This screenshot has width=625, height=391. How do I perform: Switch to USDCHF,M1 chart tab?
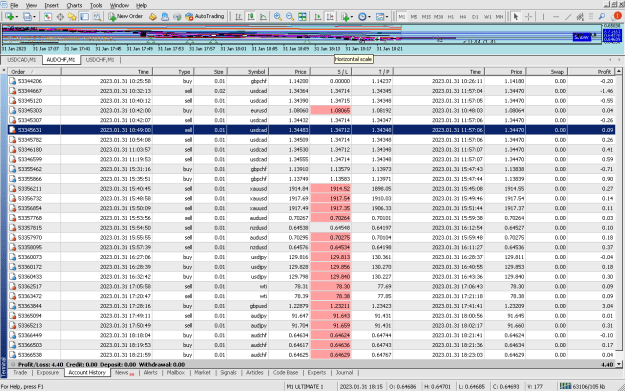(x=100, y=60)
